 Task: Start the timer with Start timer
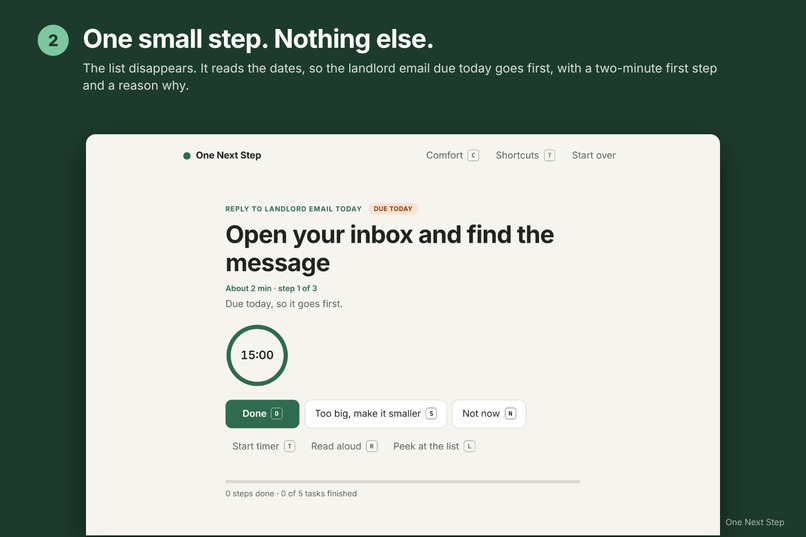(x=263, y=446)
